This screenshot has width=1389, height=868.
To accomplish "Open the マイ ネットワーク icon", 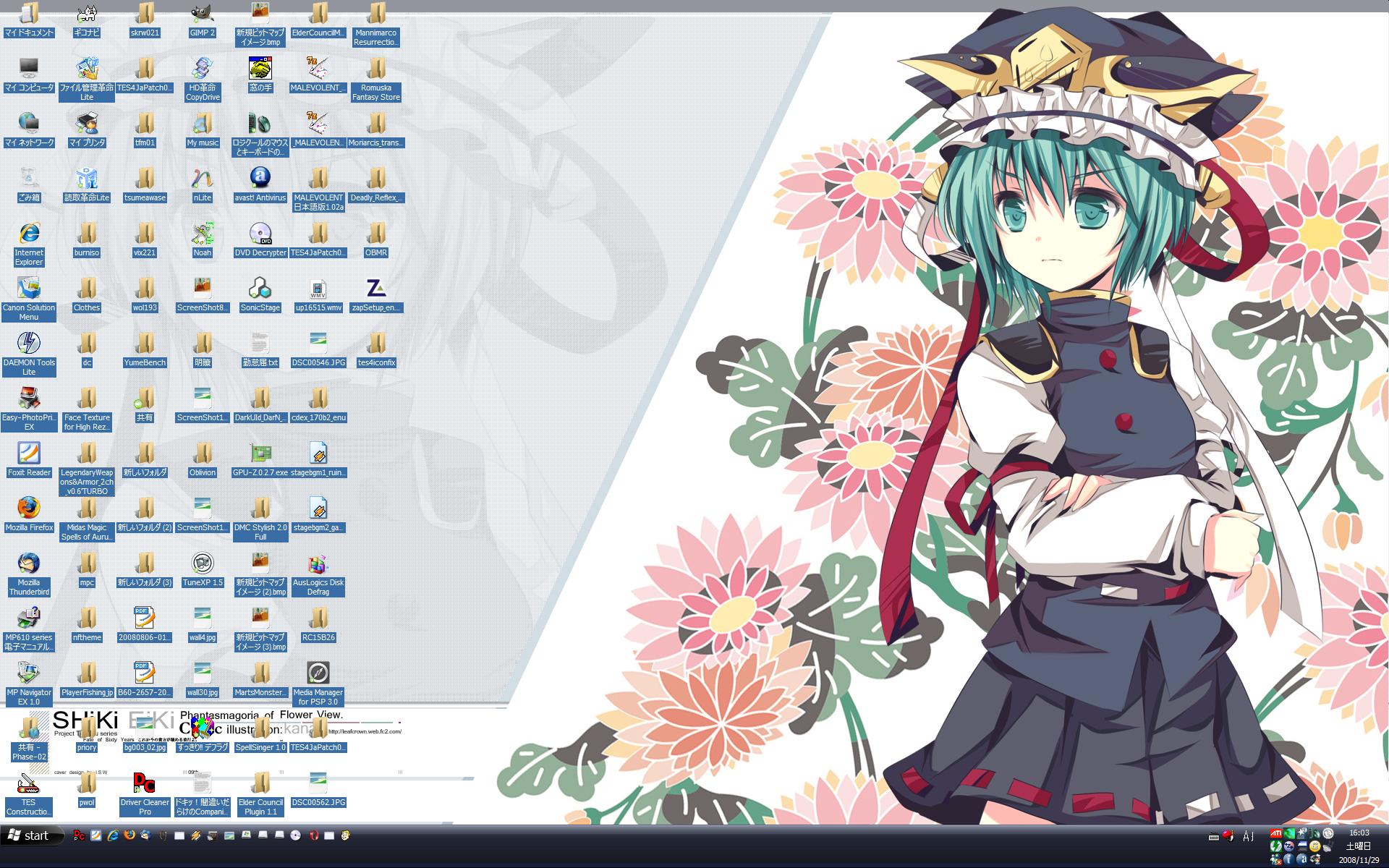I will (29, 129).
